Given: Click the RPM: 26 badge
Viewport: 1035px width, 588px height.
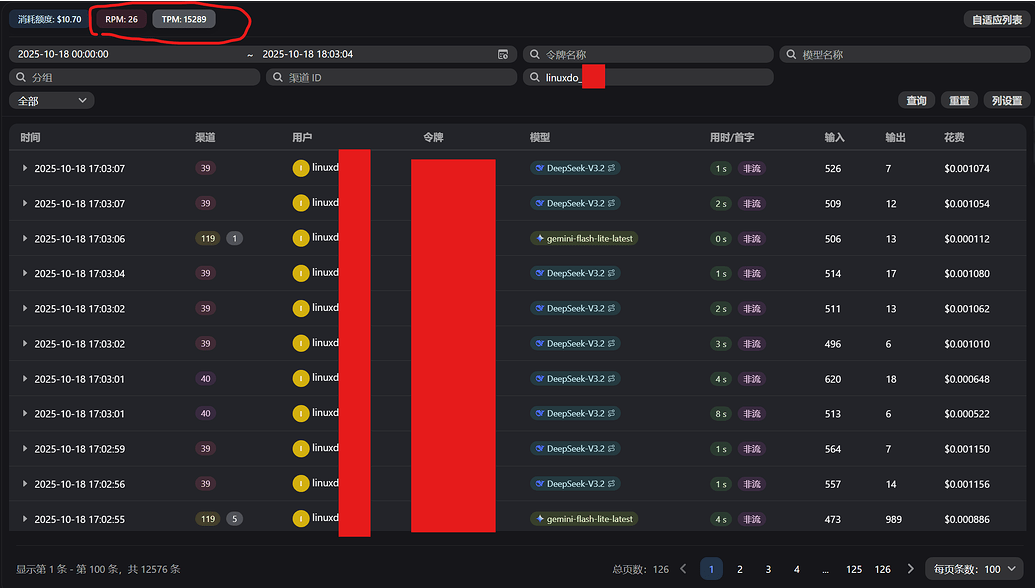Looking at the screenshot, I should coord(121,19).
